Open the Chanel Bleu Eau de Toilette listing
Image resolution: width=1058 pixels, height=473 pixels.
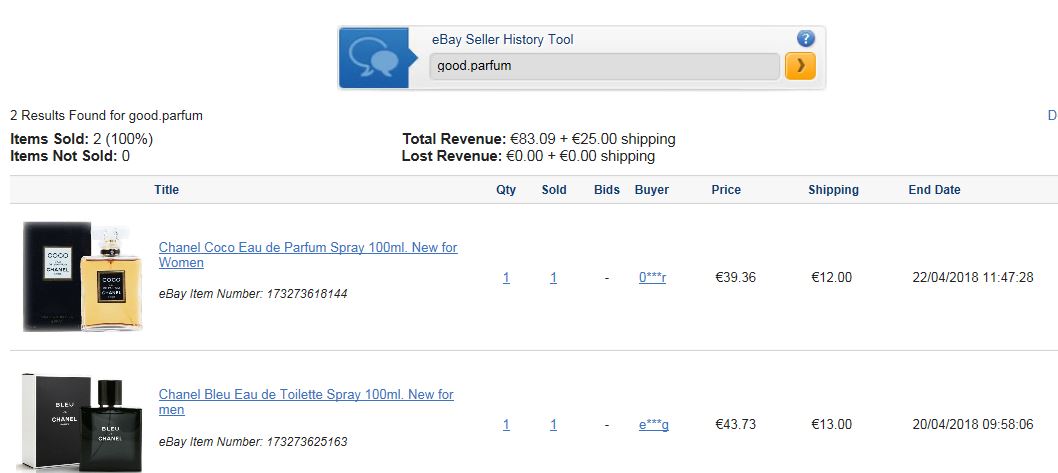[x=306, y=402]
